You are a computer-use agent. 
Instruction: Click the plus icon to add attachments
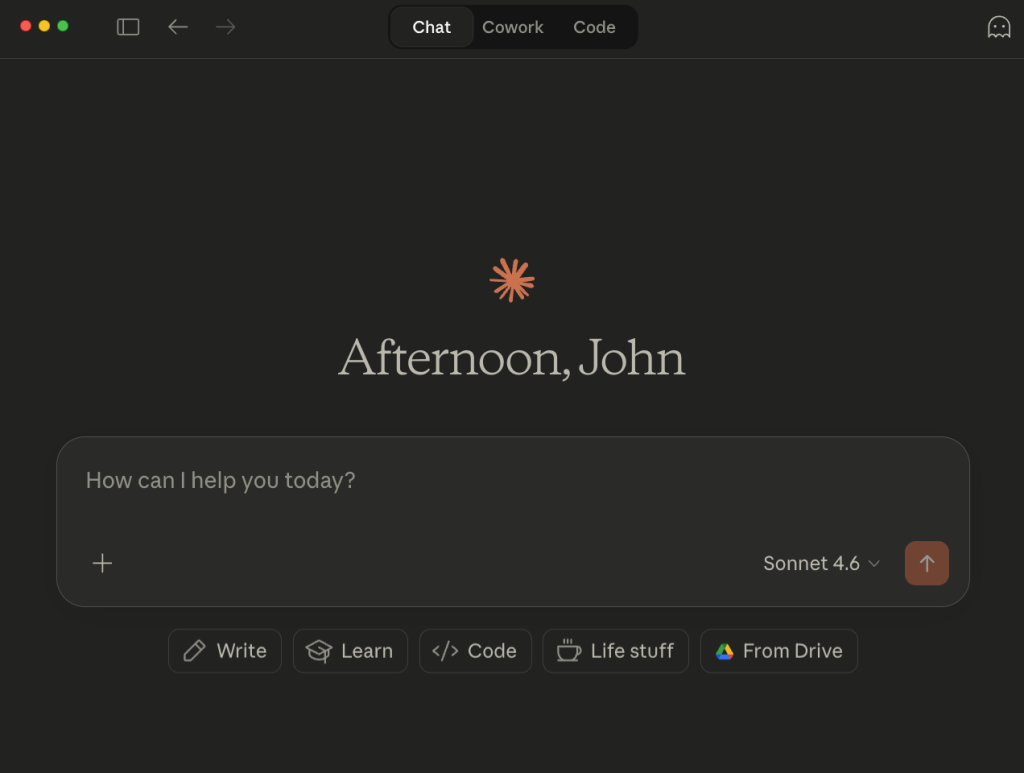point(102,563)
